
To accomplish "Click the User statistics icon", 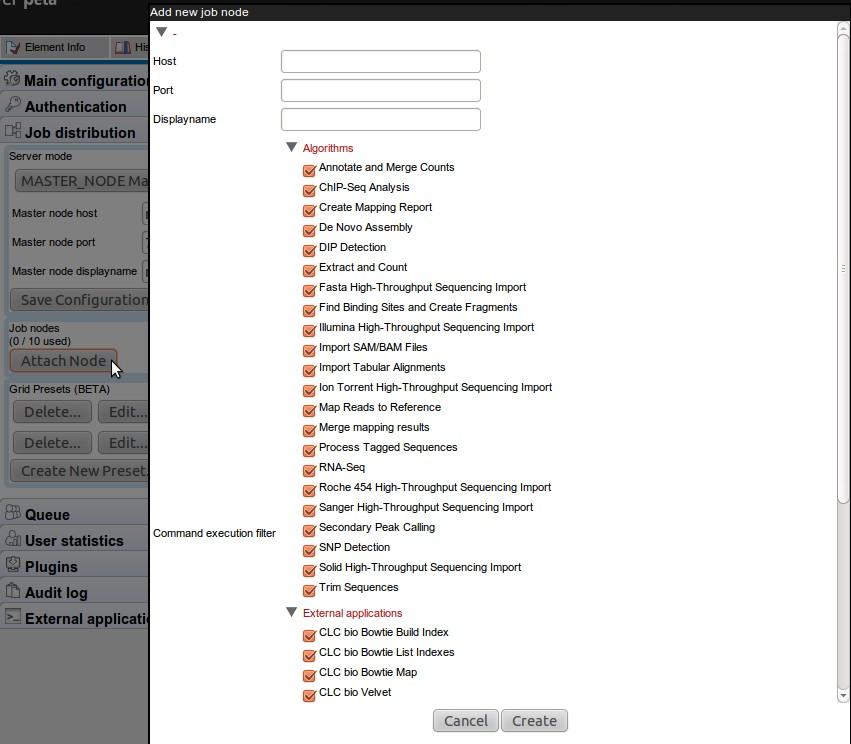I will click(12, 538).
